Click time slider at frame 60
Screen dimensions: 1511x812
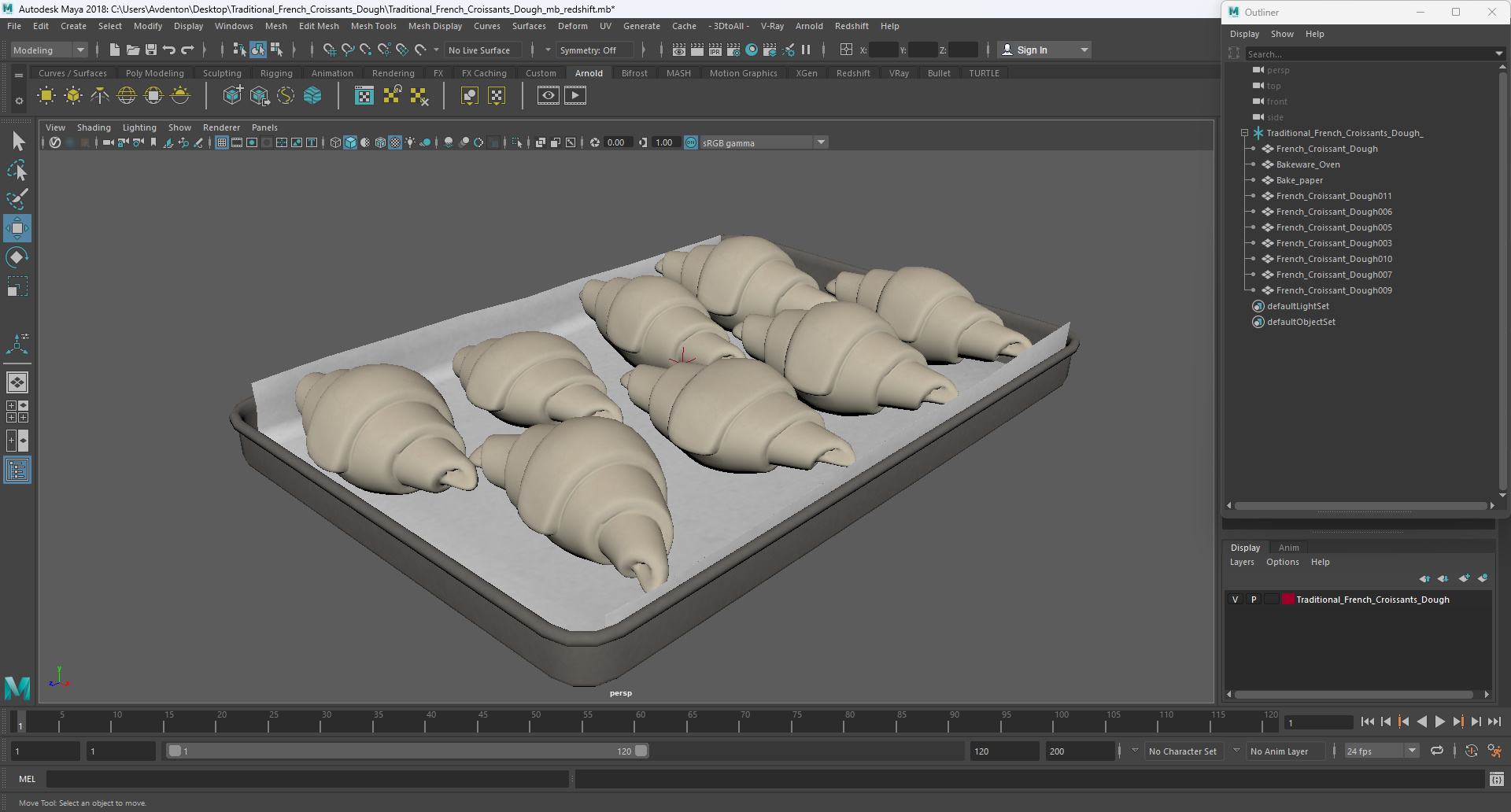[640, 721]
